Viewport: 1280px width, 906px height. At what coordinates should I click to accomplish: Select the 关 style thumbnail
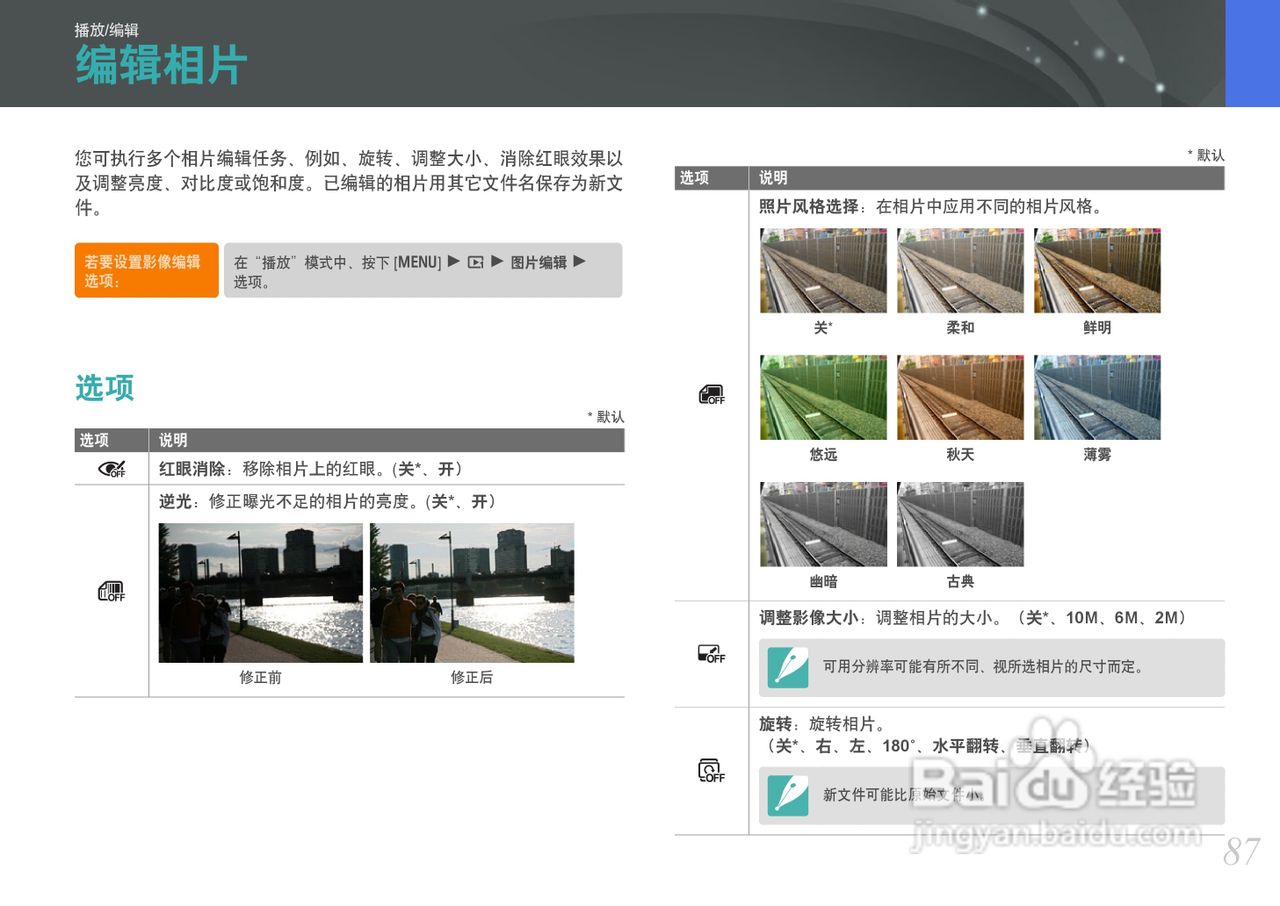pyautogui.click(x=823, y=270)
